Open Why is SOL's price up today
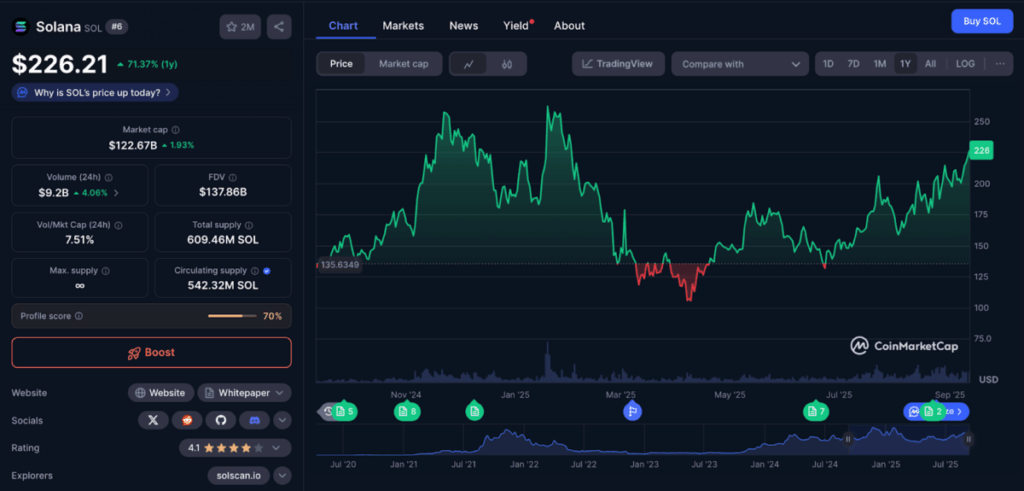 coord(95,93)
